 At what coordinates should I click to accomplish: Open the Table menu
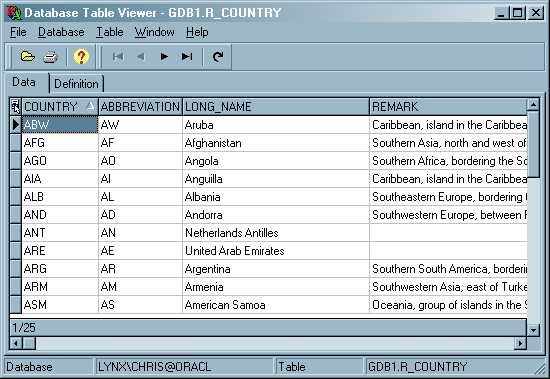pos(110,32)
